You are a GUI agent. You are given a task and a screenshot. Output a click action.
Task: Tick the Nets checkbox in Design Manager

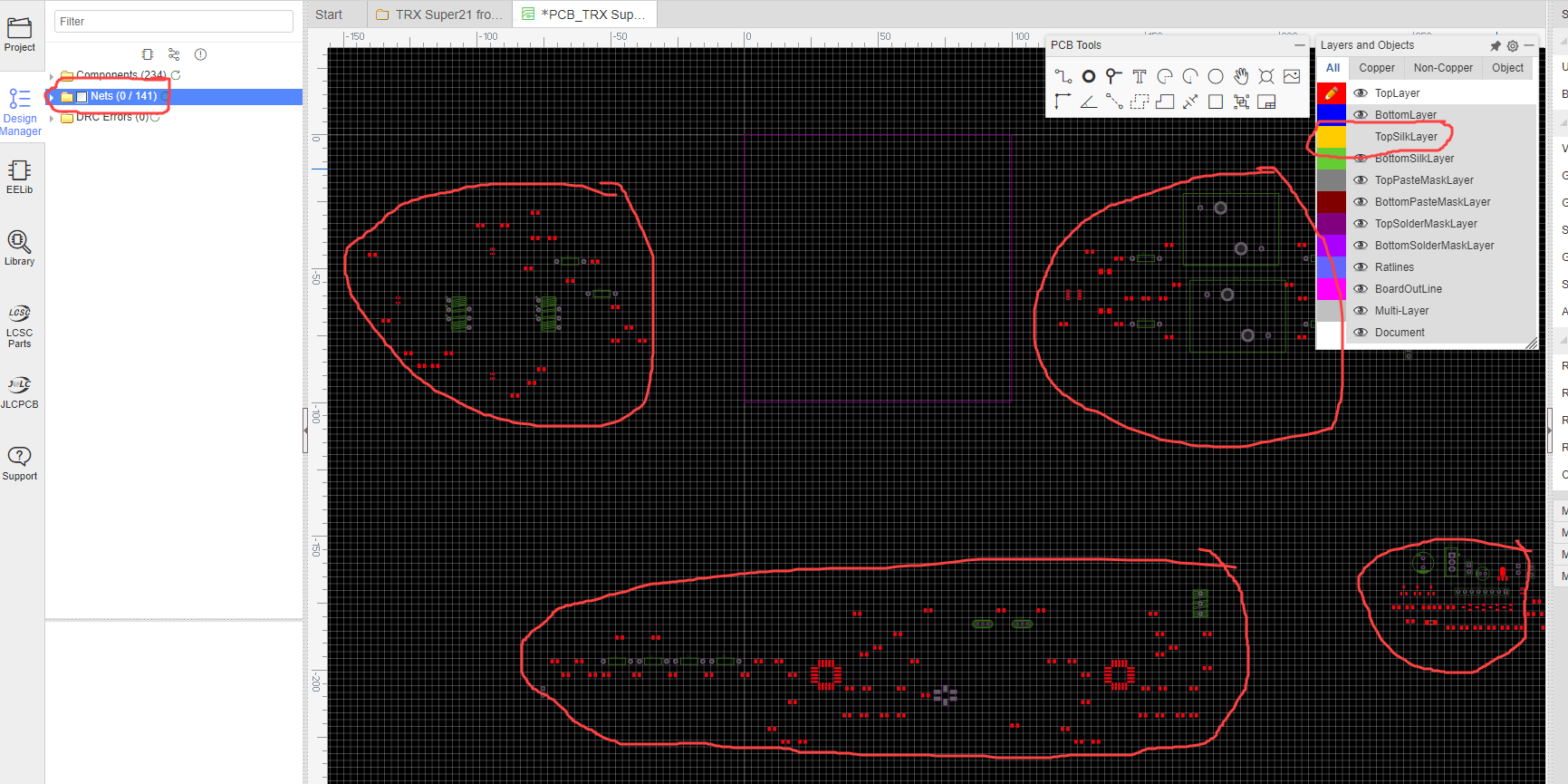pyautogui.click(x=82, y=97)
